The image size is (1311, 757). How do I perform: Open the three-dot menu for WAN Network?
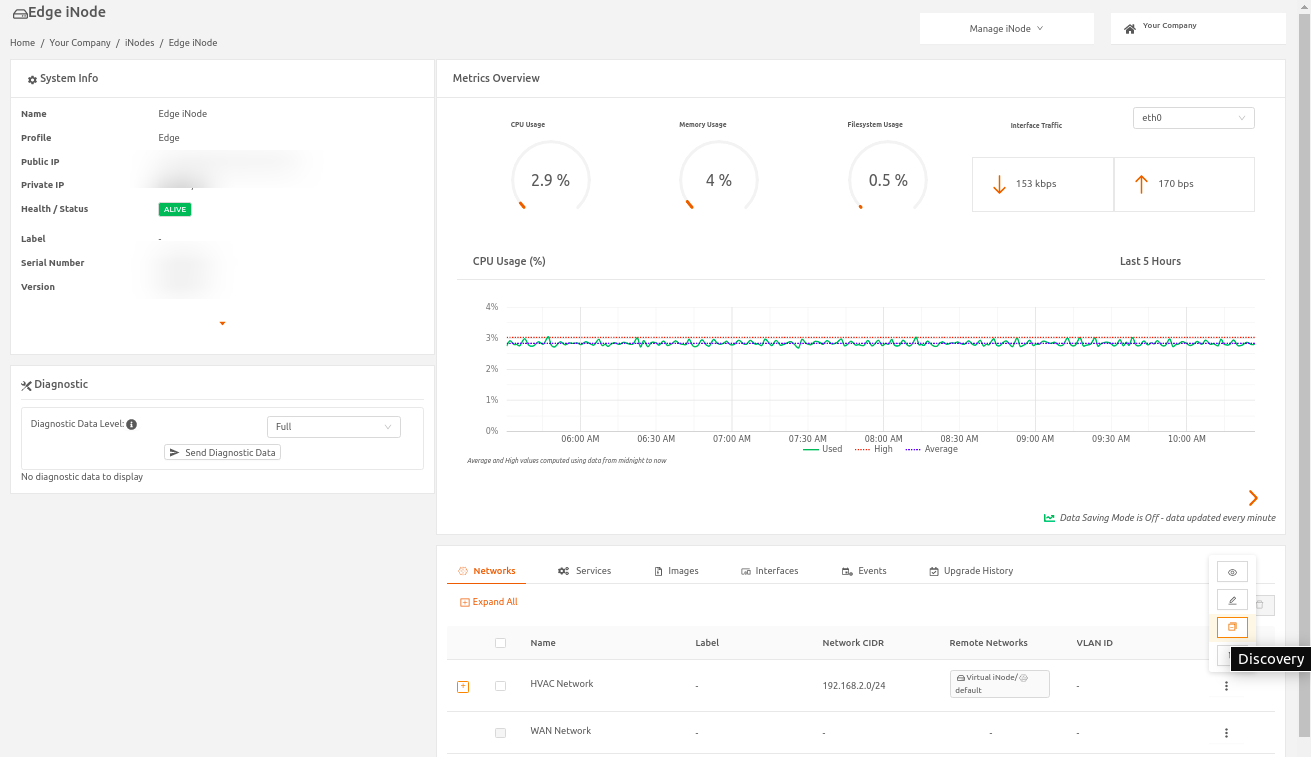[x=1226, y=733]
